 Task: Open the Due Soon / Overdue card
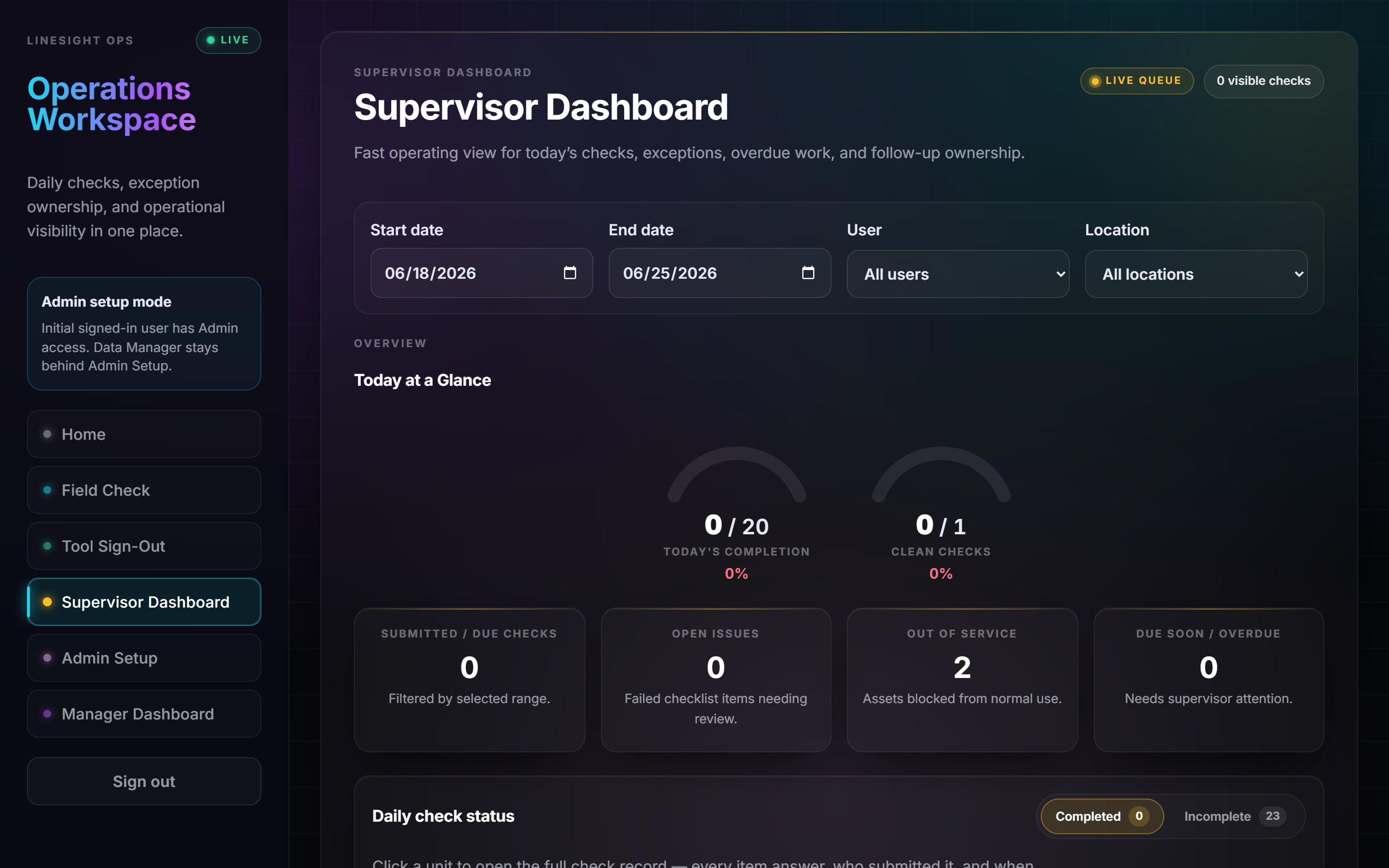point(1209,680)
